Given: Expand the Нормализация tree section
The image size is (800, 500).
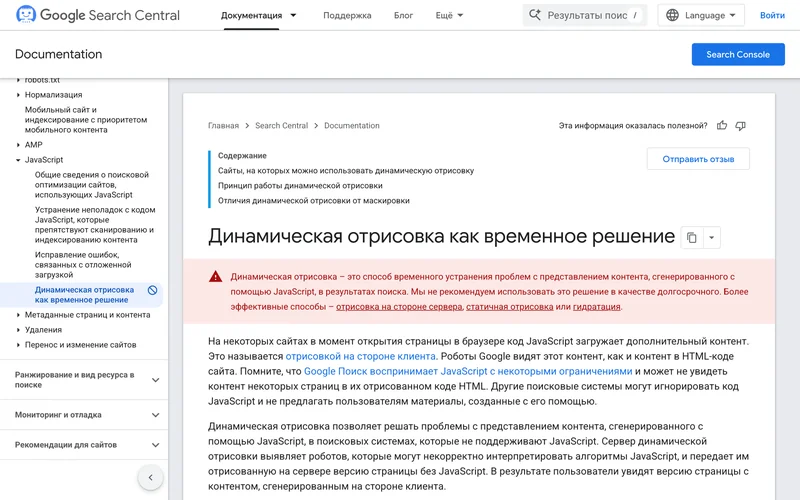Looking at the screenshot, I should pyautogui.click(x=18, y=95).
